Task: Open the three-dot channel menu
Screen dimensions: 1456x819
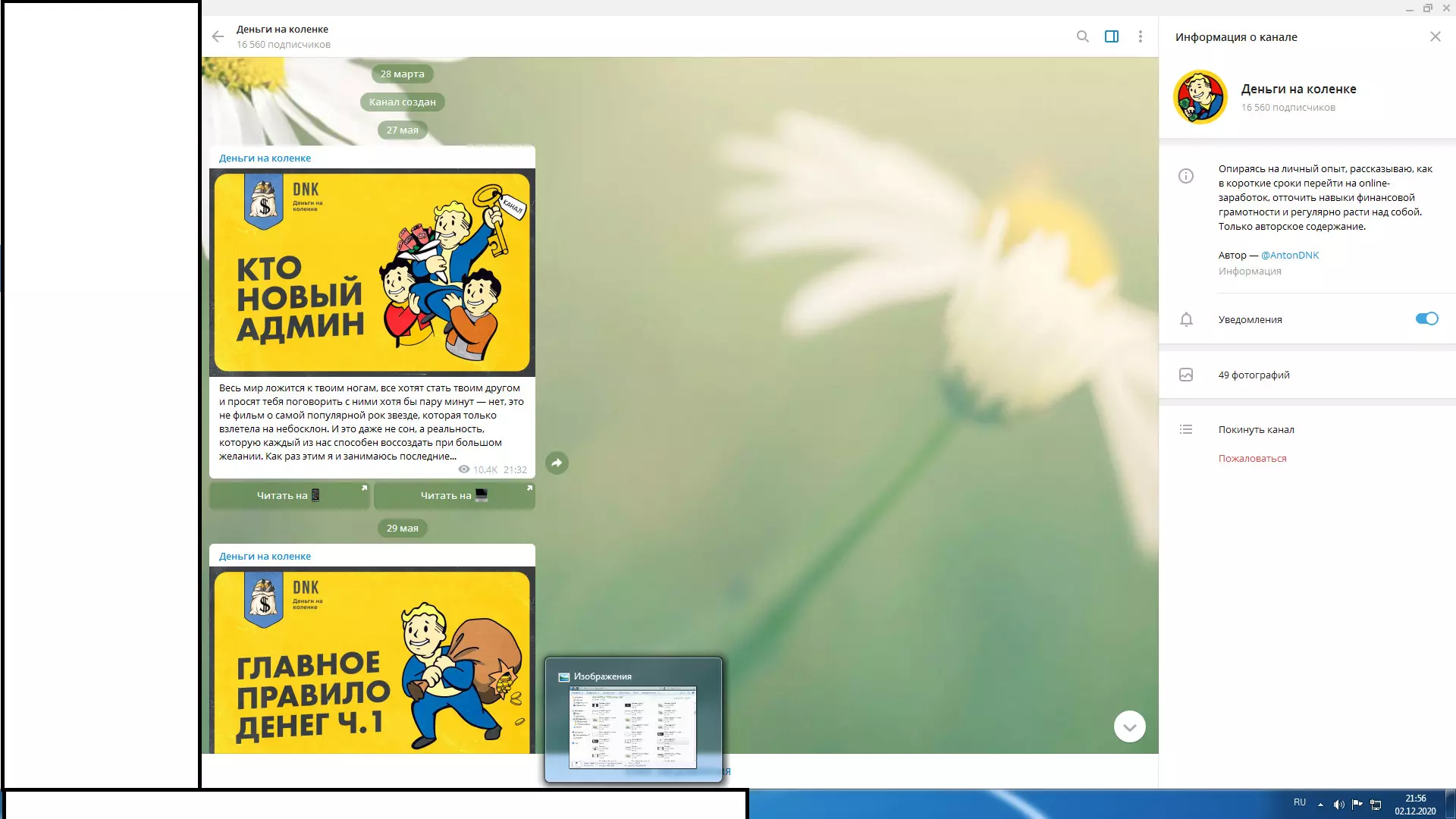Action: pyautogui.click(x=1141, y=36)
